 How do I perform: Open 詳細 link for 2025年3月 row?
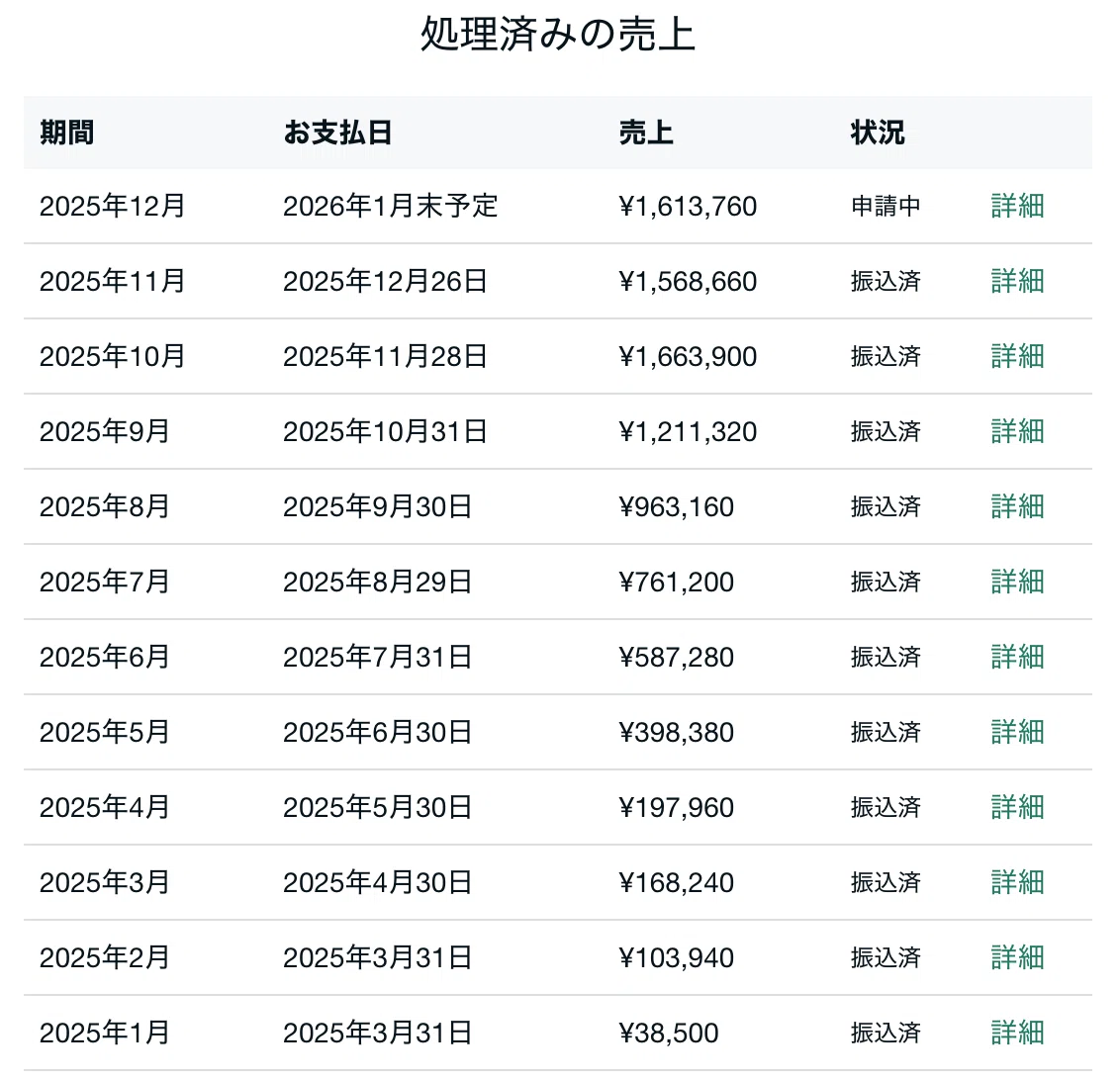[1017, 882]
